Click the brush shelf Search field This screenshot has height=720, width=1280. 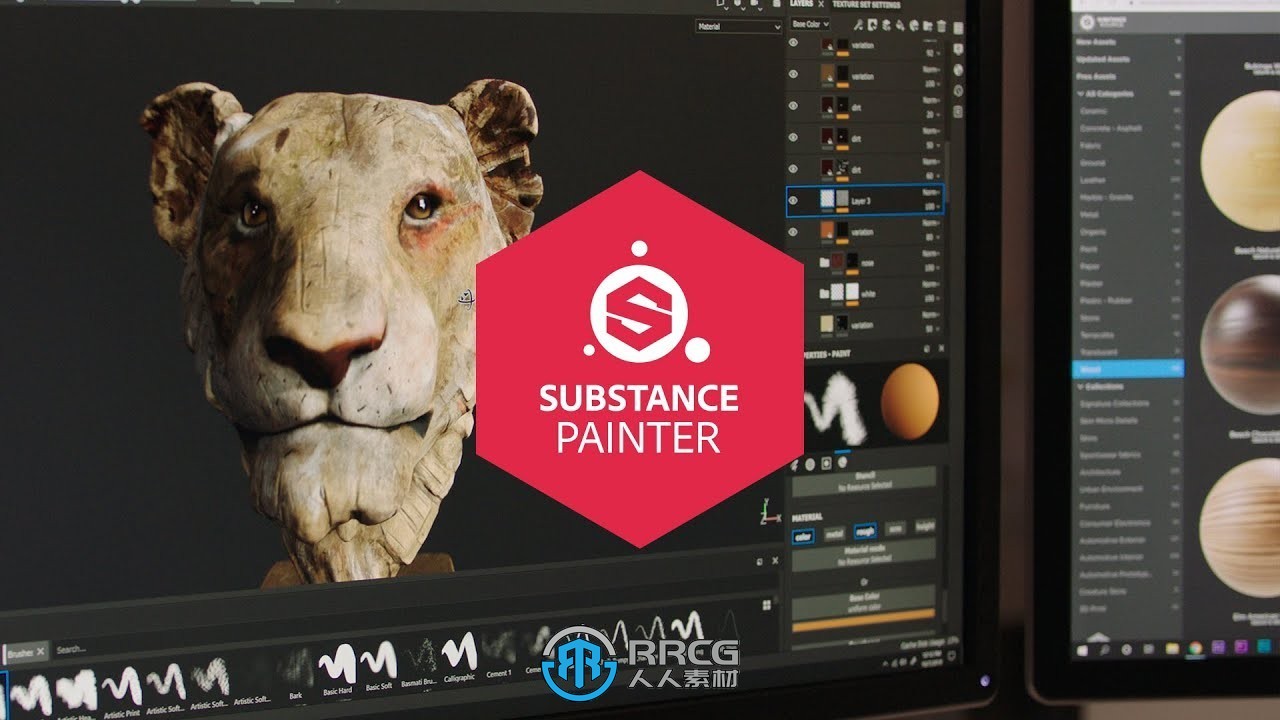70,649
